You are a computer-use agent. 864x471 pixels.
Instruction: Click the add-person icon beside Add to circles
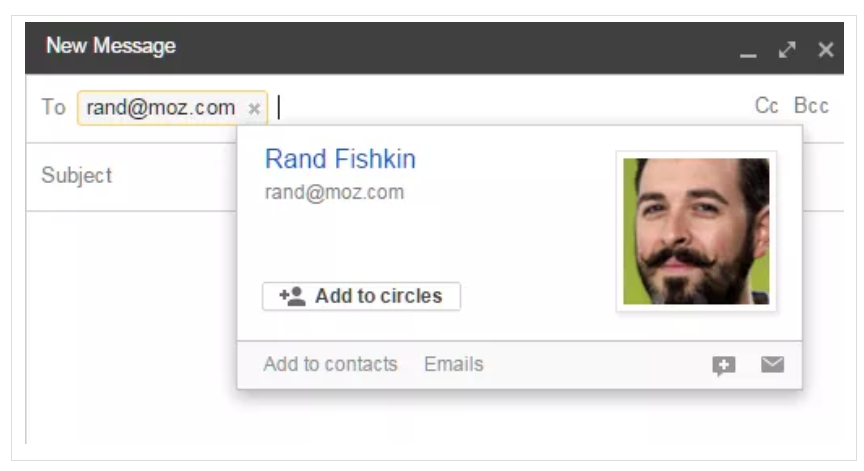292,296
